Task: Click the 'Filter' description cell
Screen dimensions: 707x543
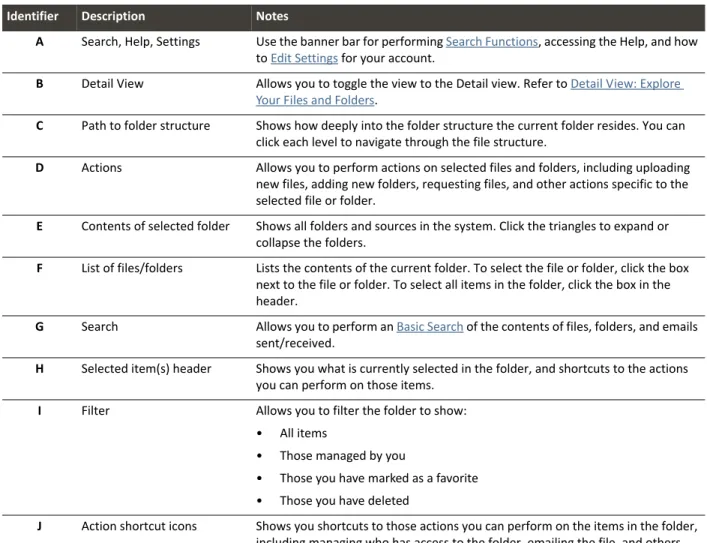Action: [96, 411]
